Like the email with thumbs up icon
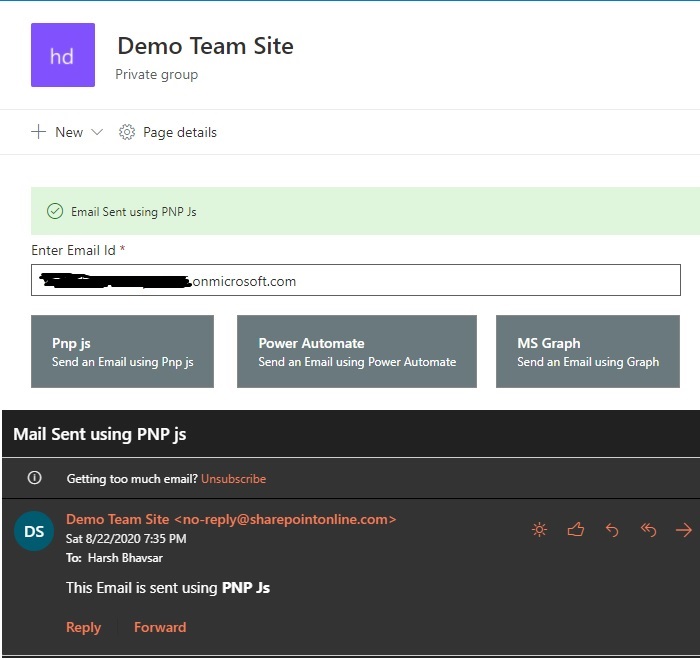This screenshot has width=700, height=660. 575,530
